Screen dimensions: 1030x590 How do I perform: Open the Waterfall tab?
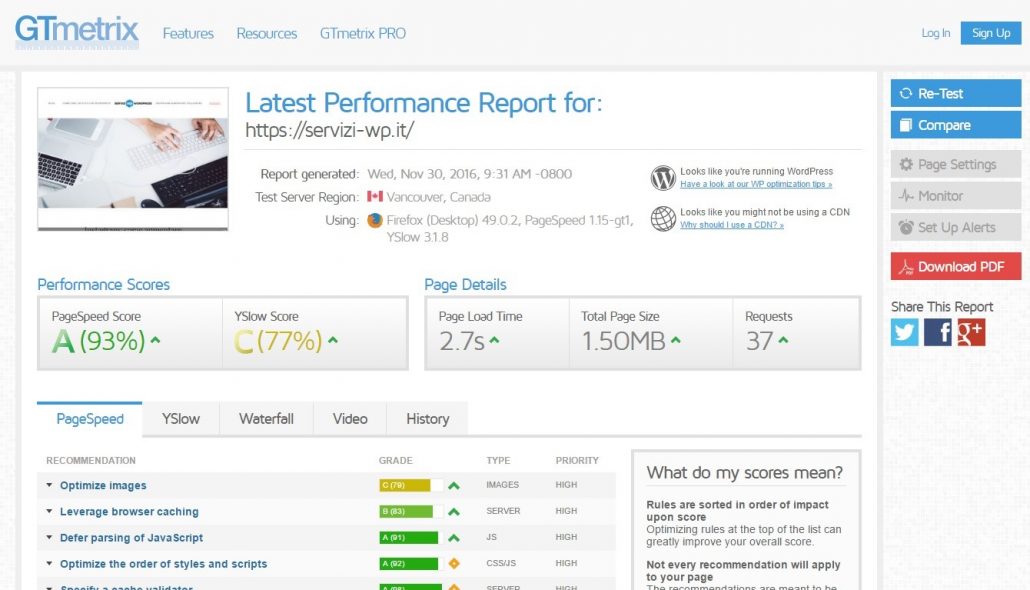coord(266,419)
